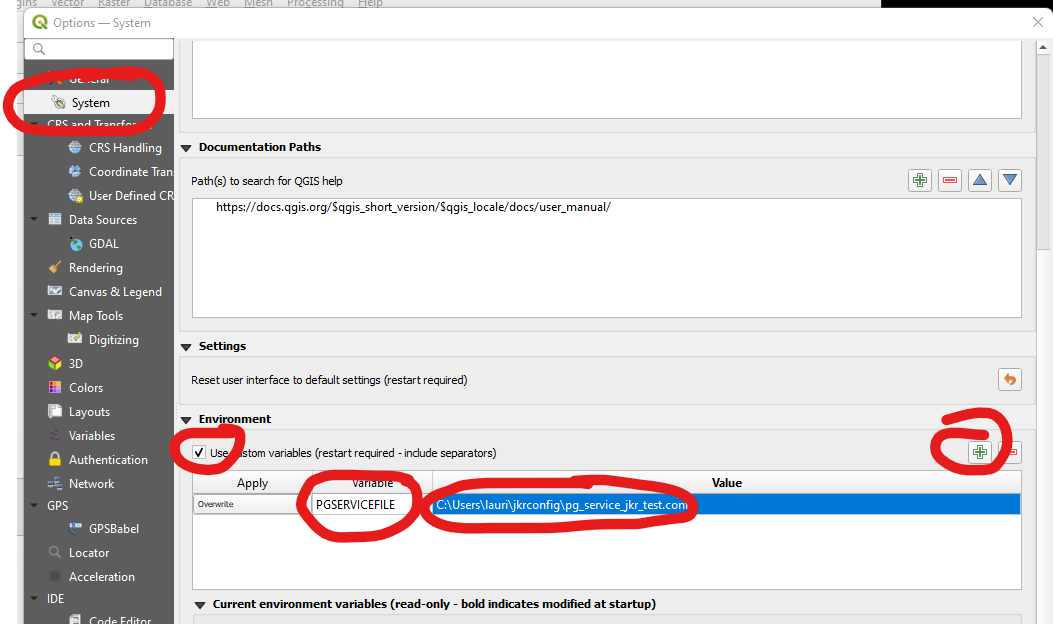This screenshot has height=624, width=1053.
Task: Select IDE category
Action: 56,598
